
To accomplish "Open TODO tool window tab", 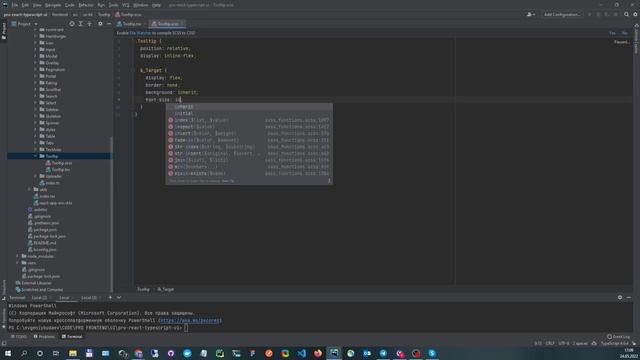I will 19,337.
